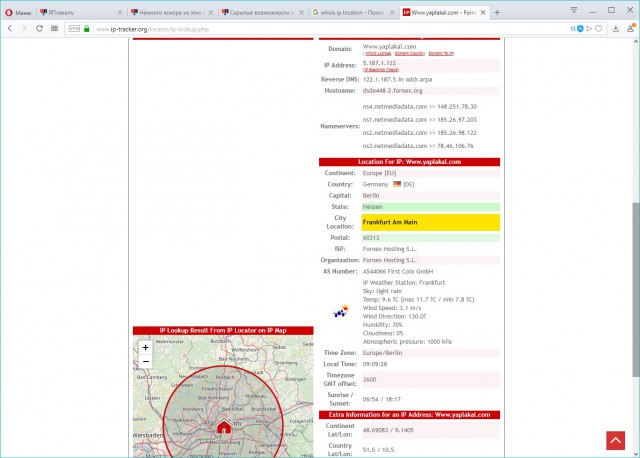The width and height of the screenshot is (640, 458).
Task: Open the Opera Меню button
Action: [x=18, y=13]
